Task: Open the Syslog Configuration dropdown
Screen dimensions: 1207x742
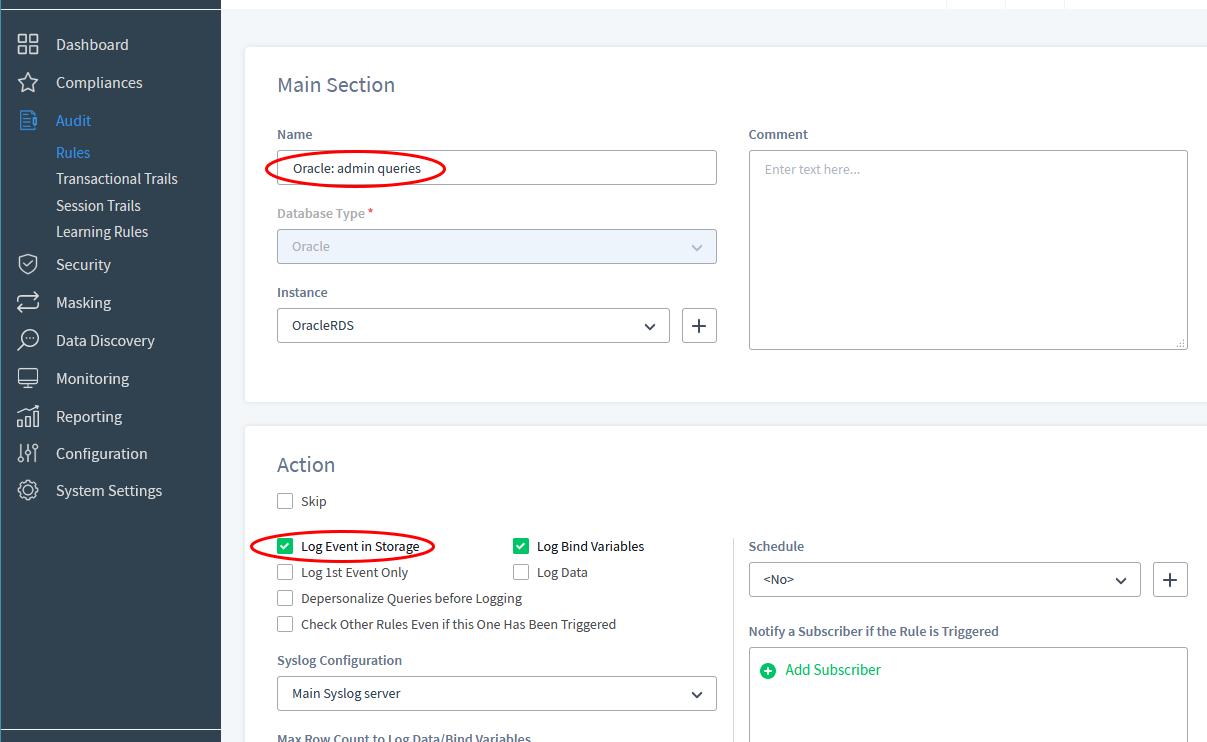Action: coord(496,693)
